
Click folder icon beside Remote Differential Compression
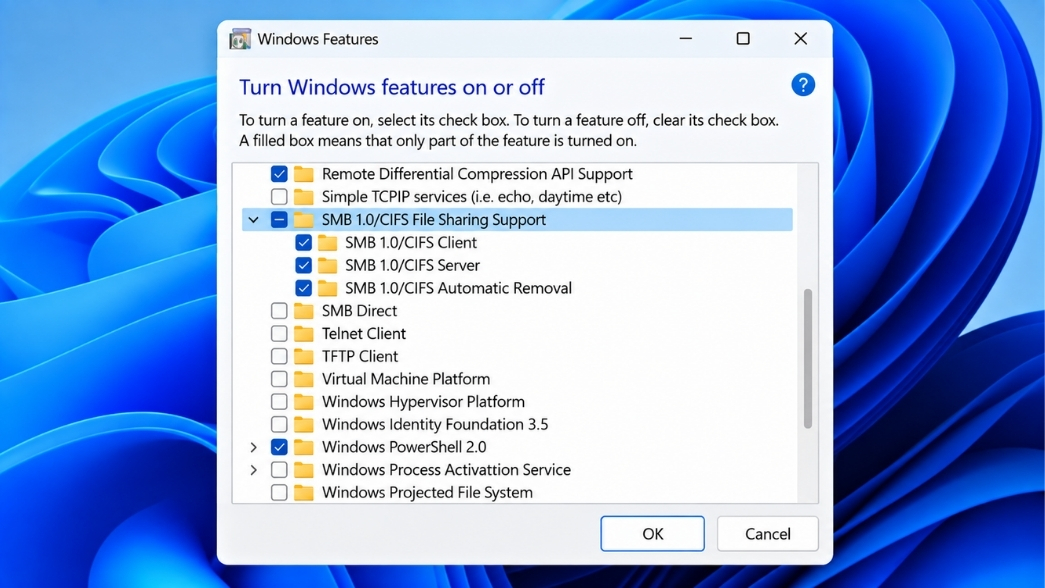tap(304, 174)
